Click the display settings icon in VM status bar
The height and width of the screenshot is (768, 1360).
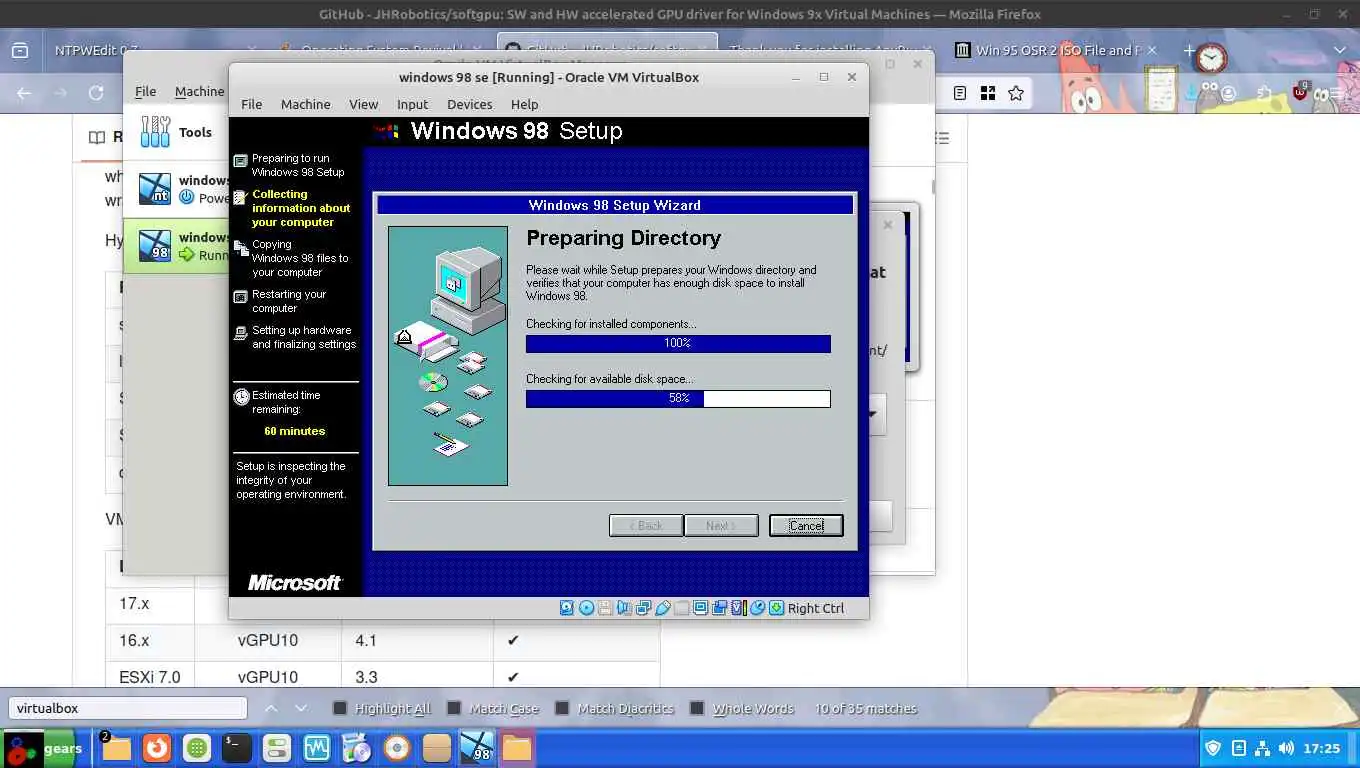click(700, 608)
